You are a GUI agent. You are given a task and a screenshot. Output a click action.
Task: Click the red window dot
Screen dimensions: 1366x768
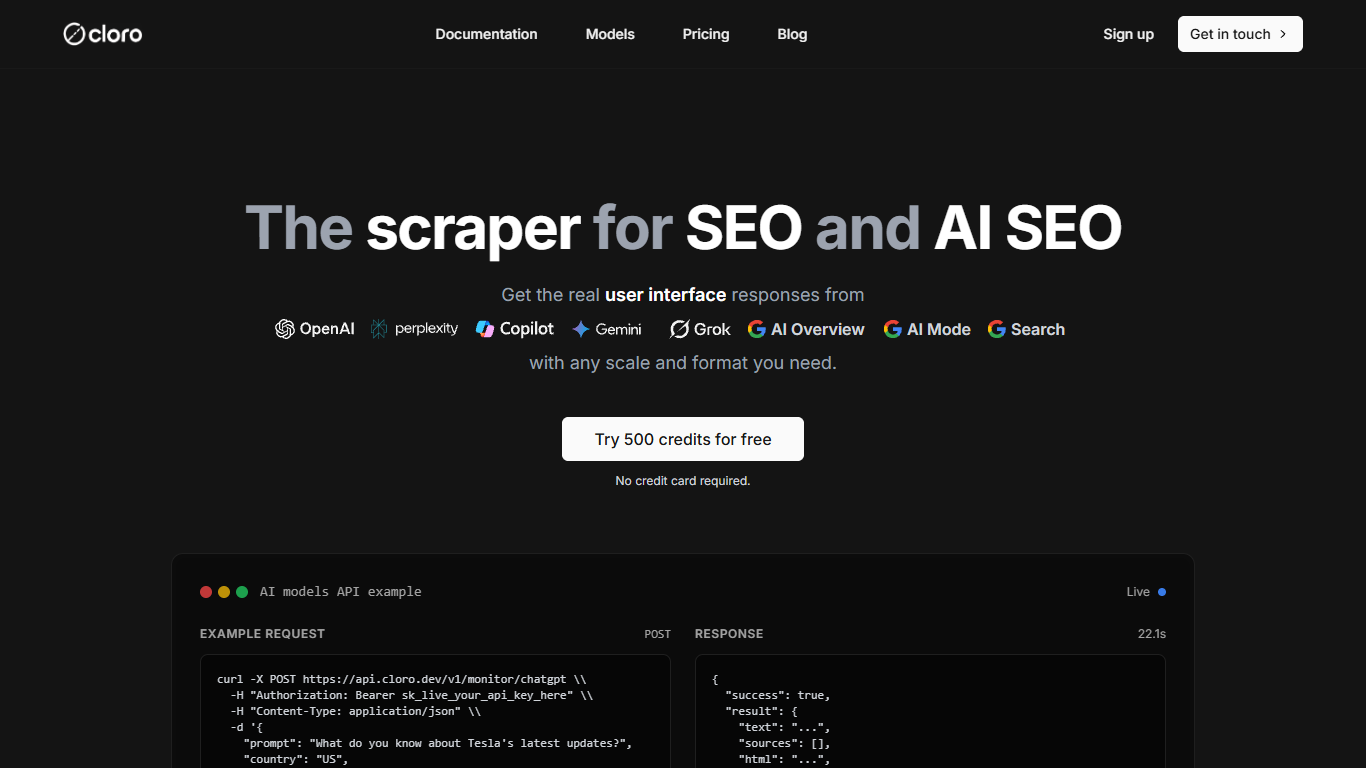pyautogui.click(x=206, y=592)
